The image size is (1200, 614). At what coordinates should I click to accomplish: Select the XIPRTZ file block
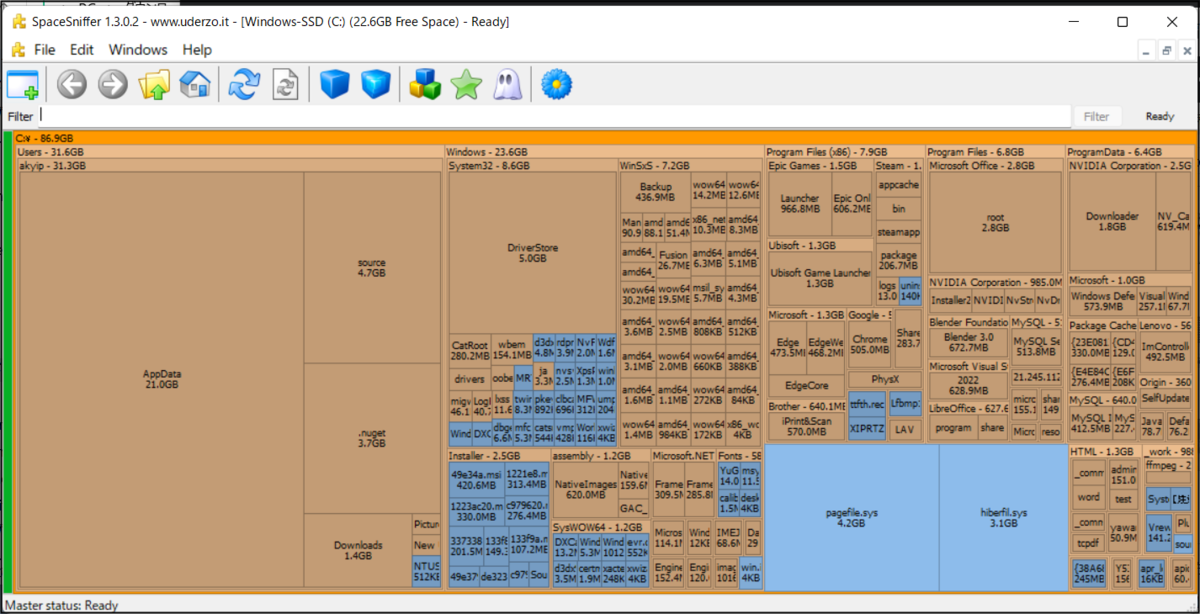tap(867, 428)
